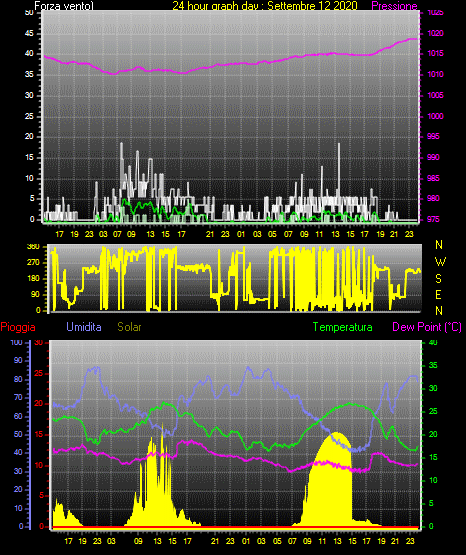
Task: Click the blue "Umidita" legend label
Action: tap(84, 327)
